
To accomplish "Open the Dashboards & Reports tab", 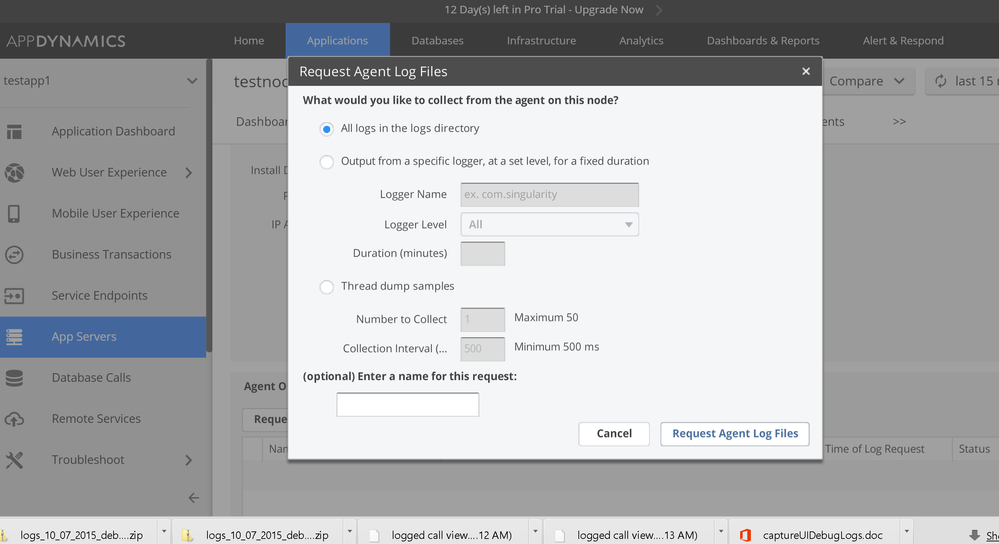I will click(763, 41).
